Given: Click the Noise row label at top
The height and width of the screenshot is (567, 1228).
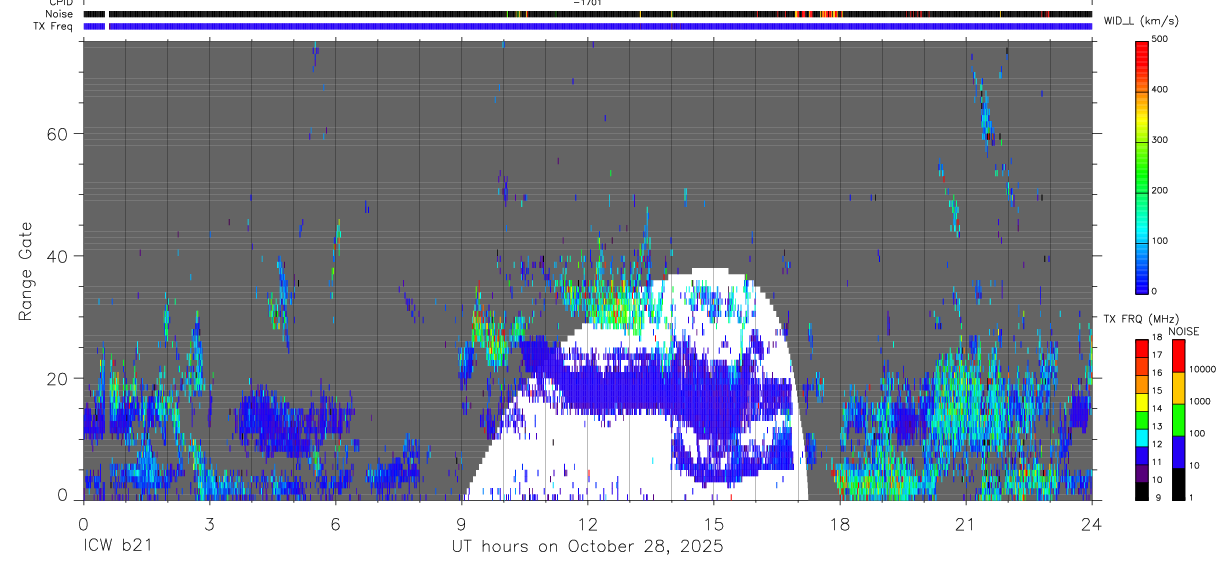Looking at the screenshot, I should [x=60, y=14].
